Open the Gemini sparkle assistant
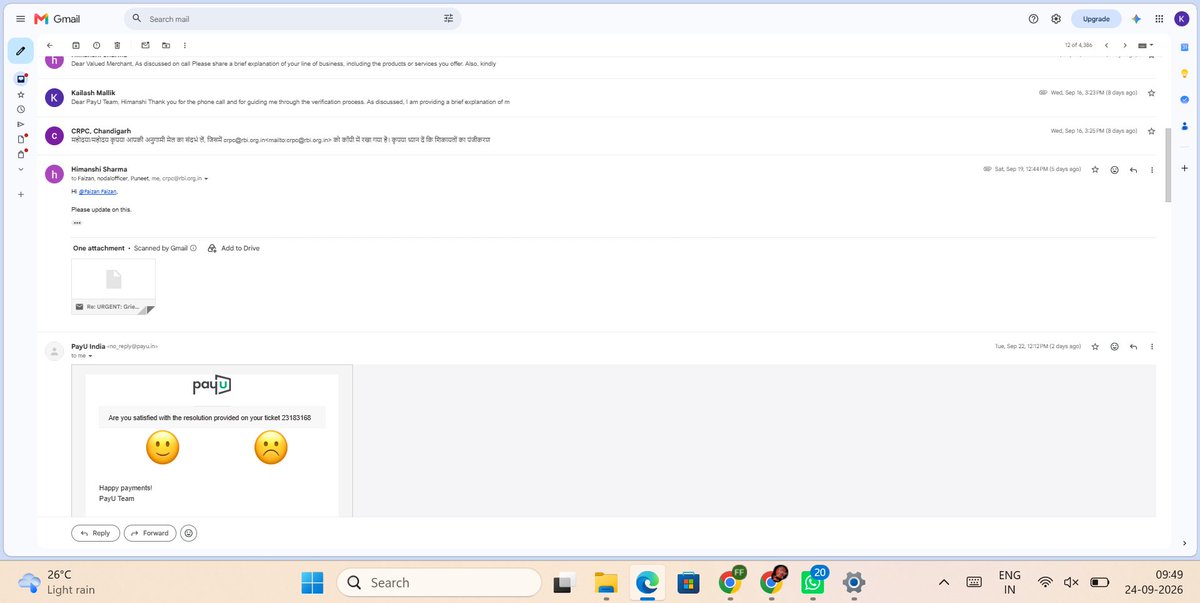Image resolution: width=1200 pixels, height=603 pixels. pyautogui.click(x=1136, y=19)
